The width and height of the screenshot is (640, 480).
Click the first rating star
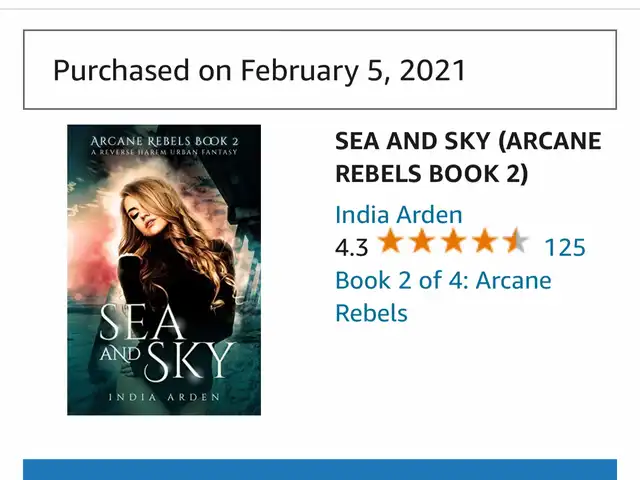point(392,244)
